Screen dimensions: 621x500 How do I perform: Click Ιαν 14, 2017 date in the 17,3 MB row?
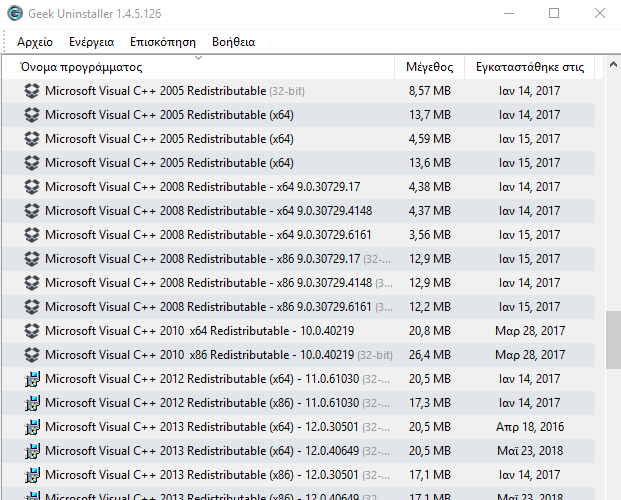coord(530,403)
